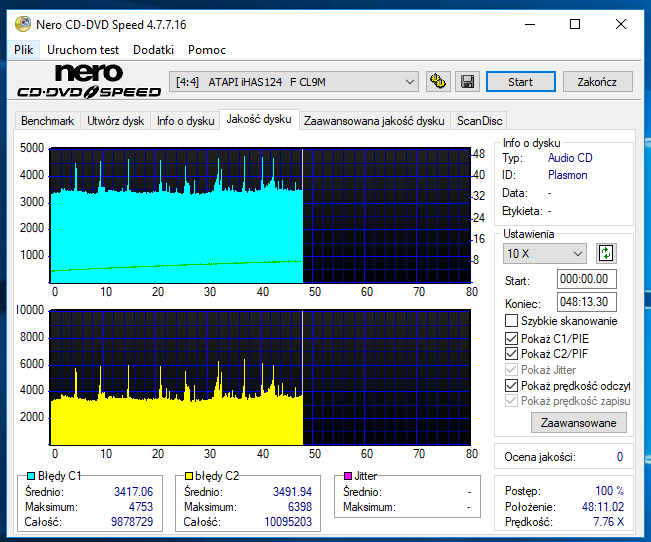
Task: Click the Zakończ button
Action: point(597,82)
